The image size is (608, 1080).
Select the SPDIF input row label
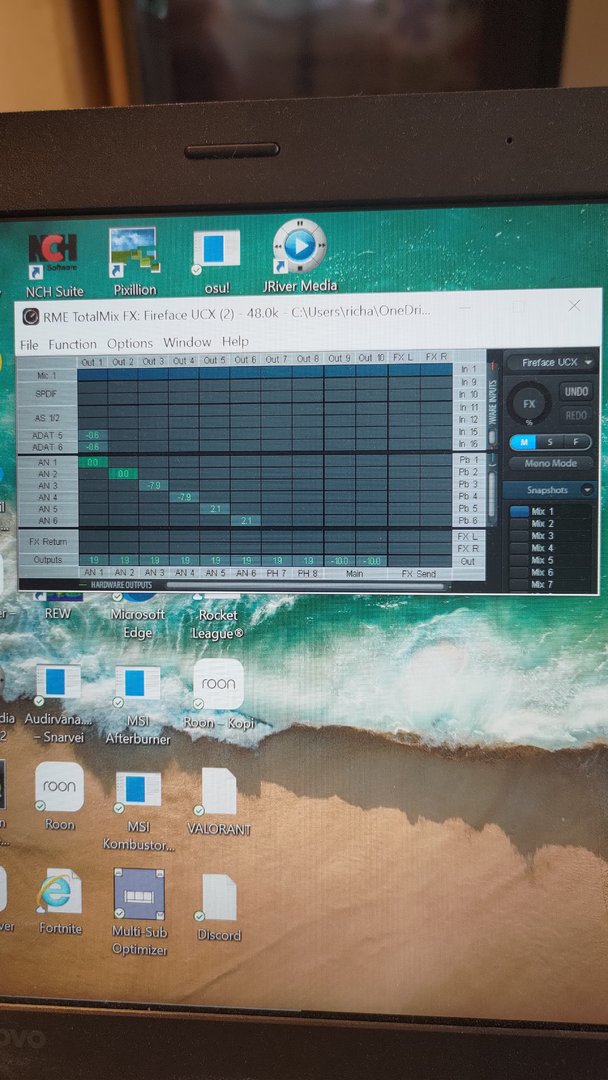click(47, 394)
